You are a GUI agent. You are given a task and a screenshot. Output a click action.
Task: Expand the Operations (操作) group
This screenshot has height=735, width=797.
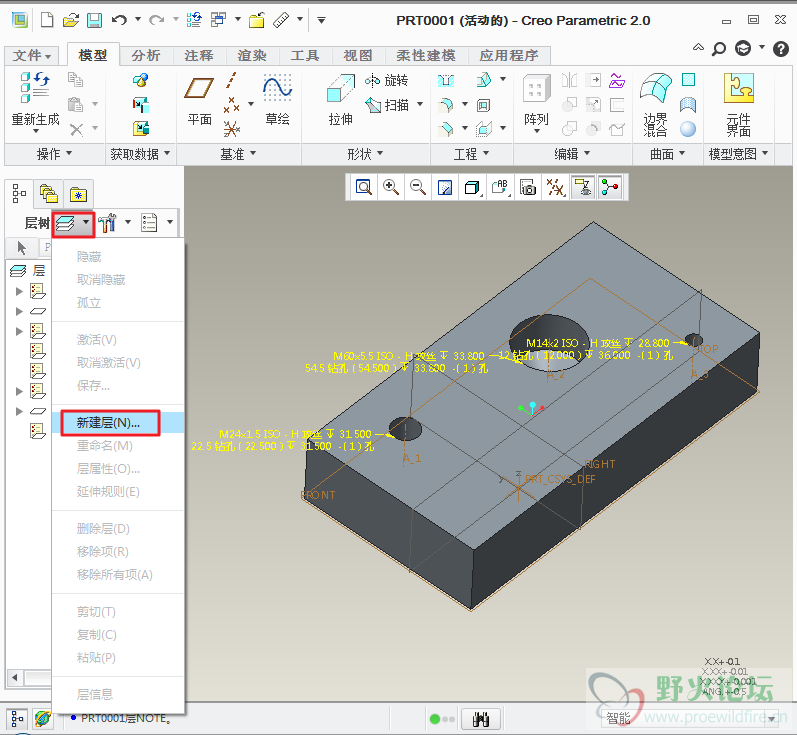click(54, 154)
